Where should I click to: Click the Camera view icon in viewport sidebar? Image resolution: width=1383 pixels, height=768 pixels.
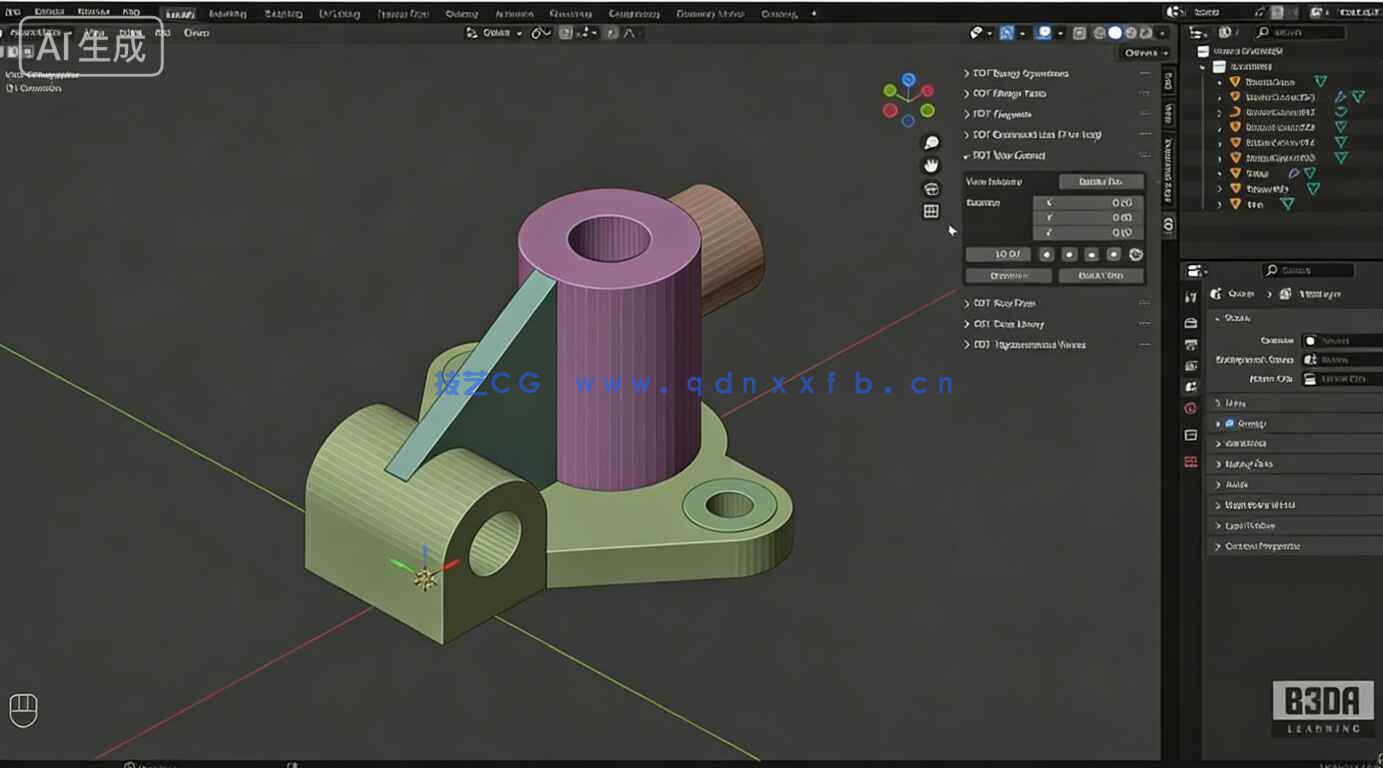(x=931, y=188)
